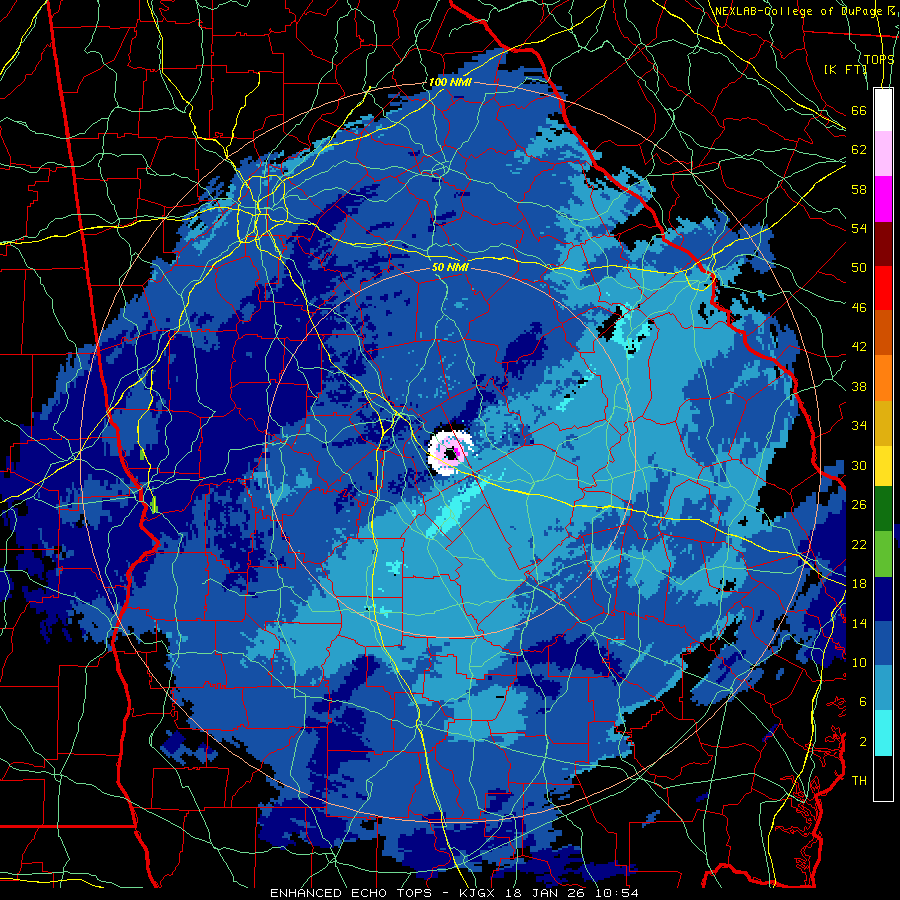Select the bright red legend swatch
The height and width of the screenshot is (900, 900).
coord(883,288)
